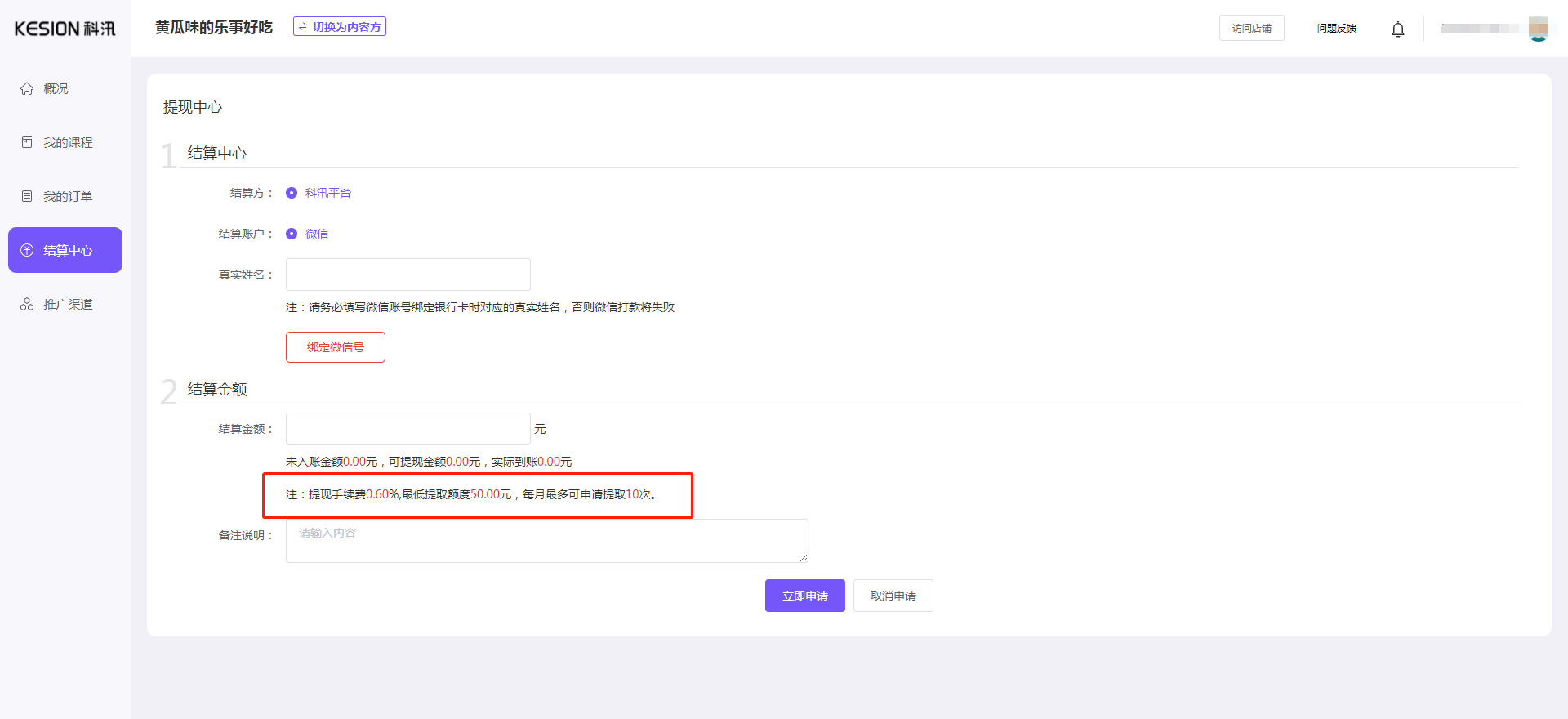Click the user avatar in header
The width and height of the screenshot is (1568, 719).
pos(1538,28)
